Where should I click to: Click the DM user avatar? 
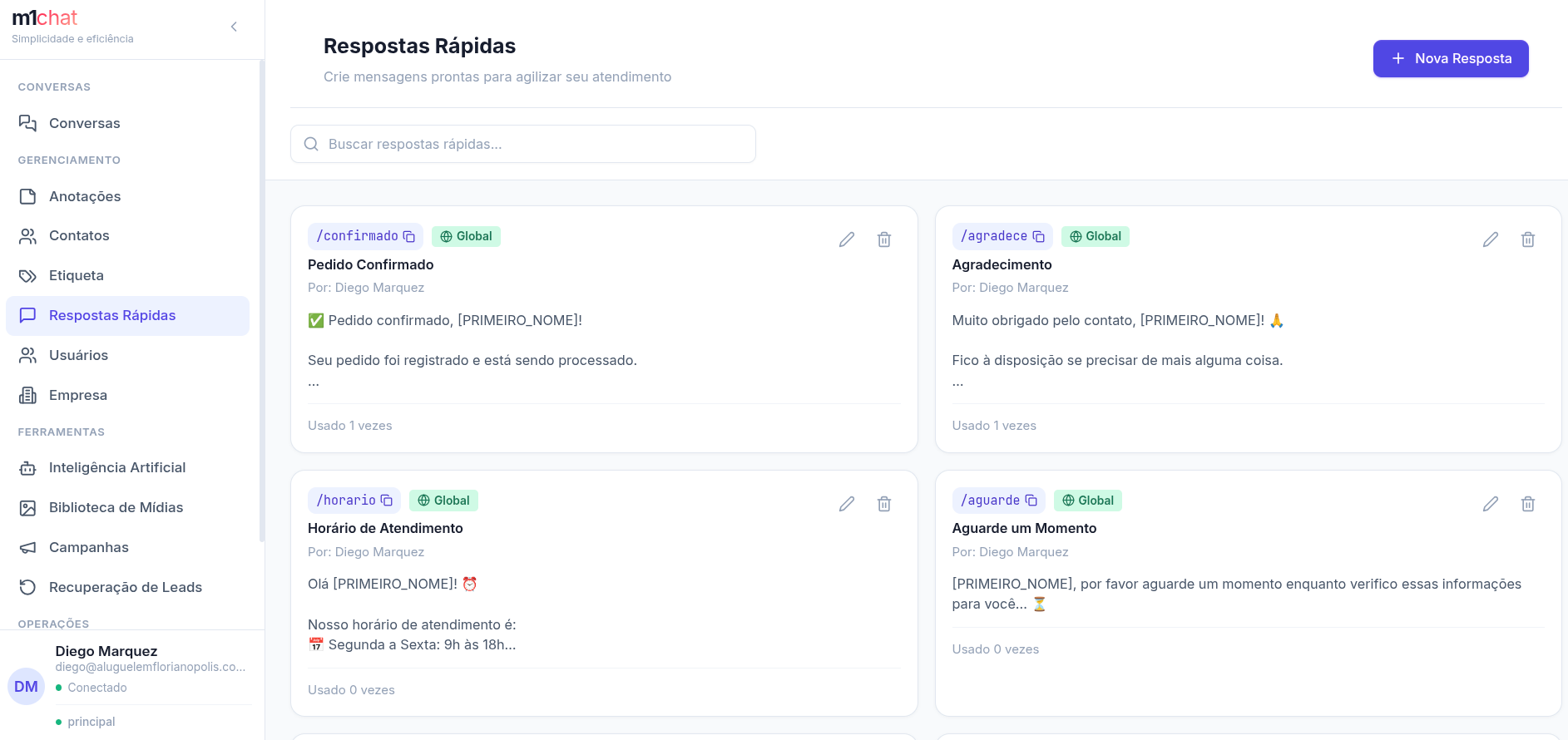pyautogui.click(x=26, y=687)
